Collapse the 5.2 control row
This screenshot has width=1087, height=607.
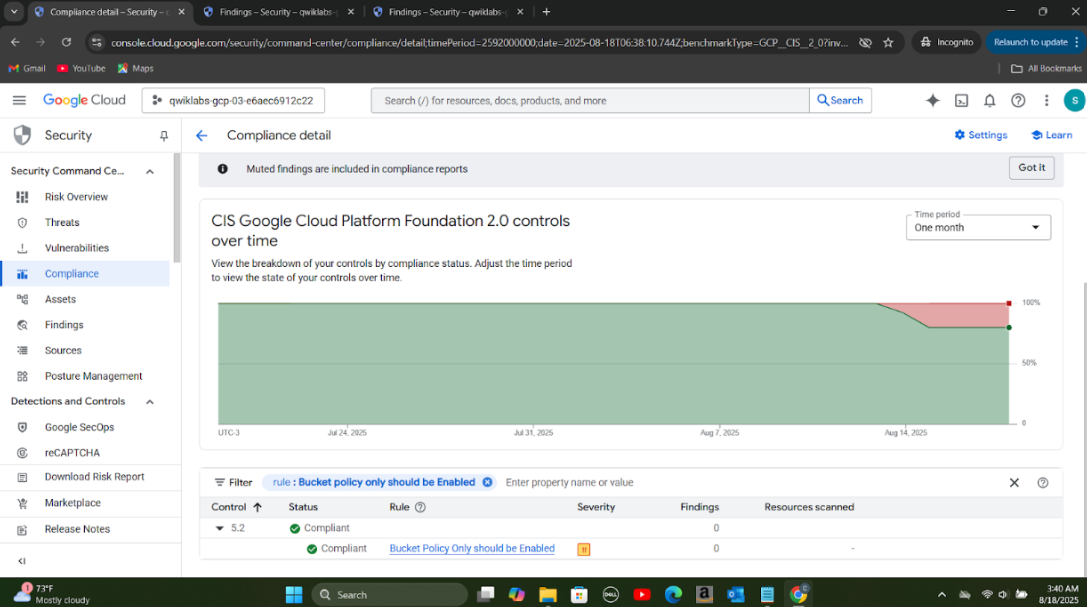pos(220,528)
